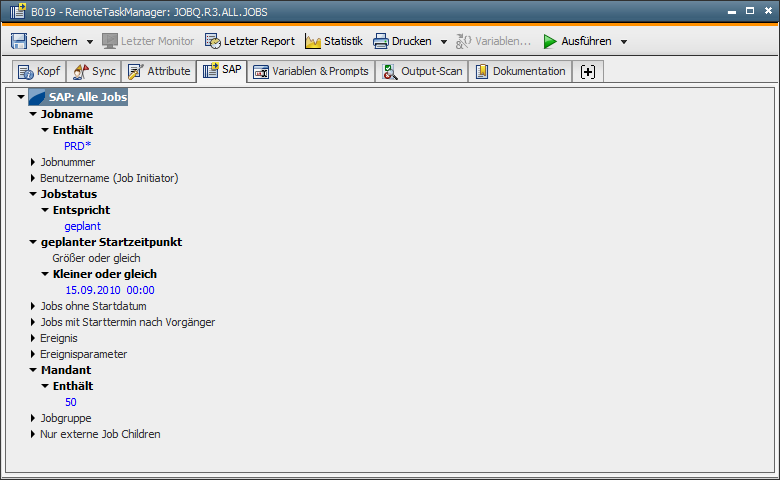Image resolution: width=780 pixels, height=480 pixels.
Task: Click the Letzter Monitor icon
Action: 110,41
